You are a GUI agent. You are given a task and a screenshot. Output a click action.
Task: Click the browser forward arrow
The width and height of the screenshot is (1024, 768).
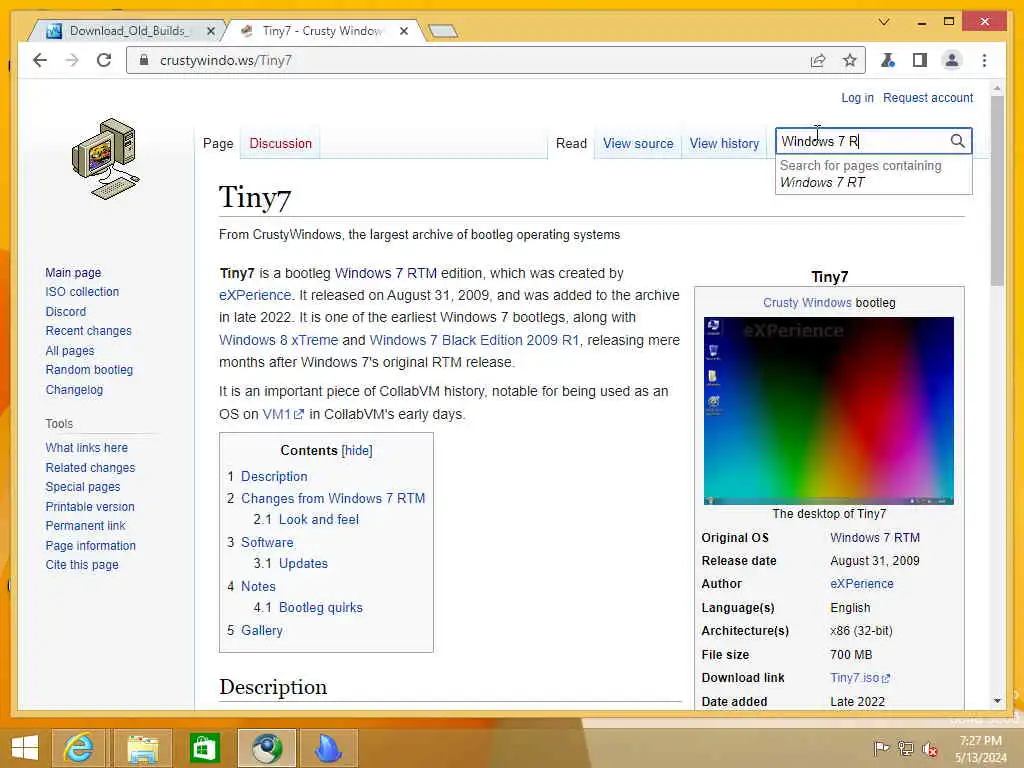tap(72, 60)
